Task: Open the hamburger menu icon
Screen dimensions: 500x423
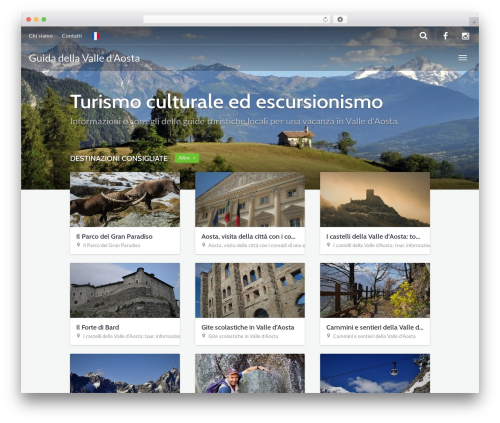Action: 462,58
